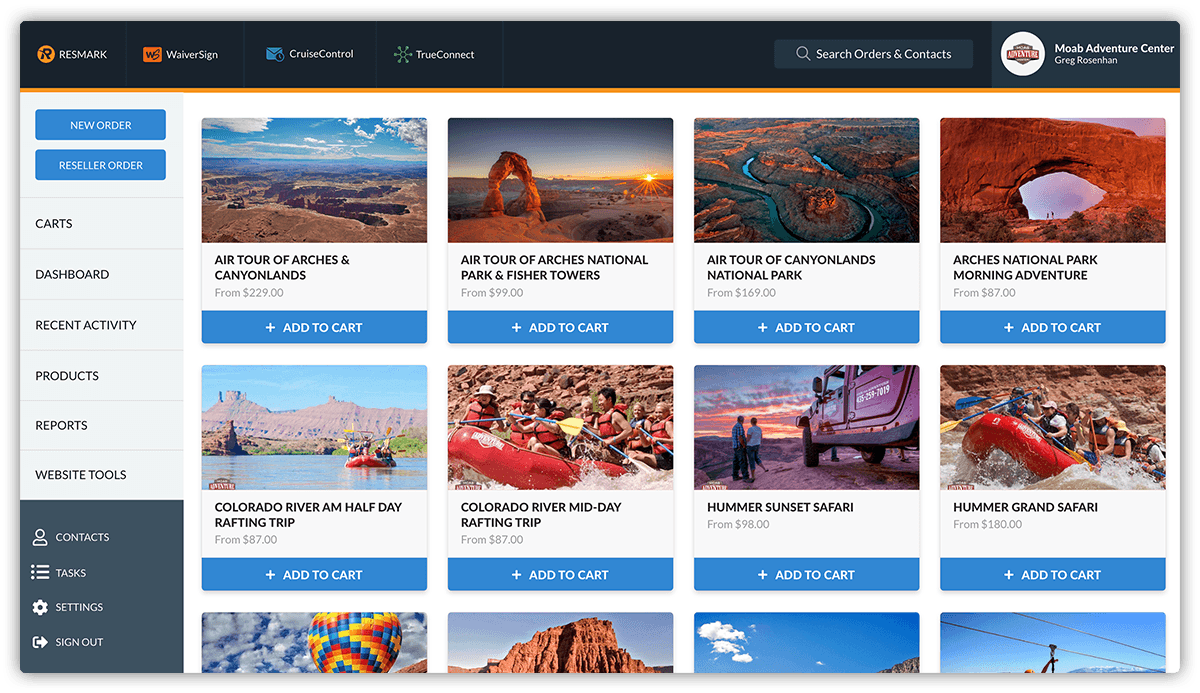The width and height of the screenshot is (1200, 693).
Task: Open the zipline photo thumbnail
Action: click(1053, 642)
